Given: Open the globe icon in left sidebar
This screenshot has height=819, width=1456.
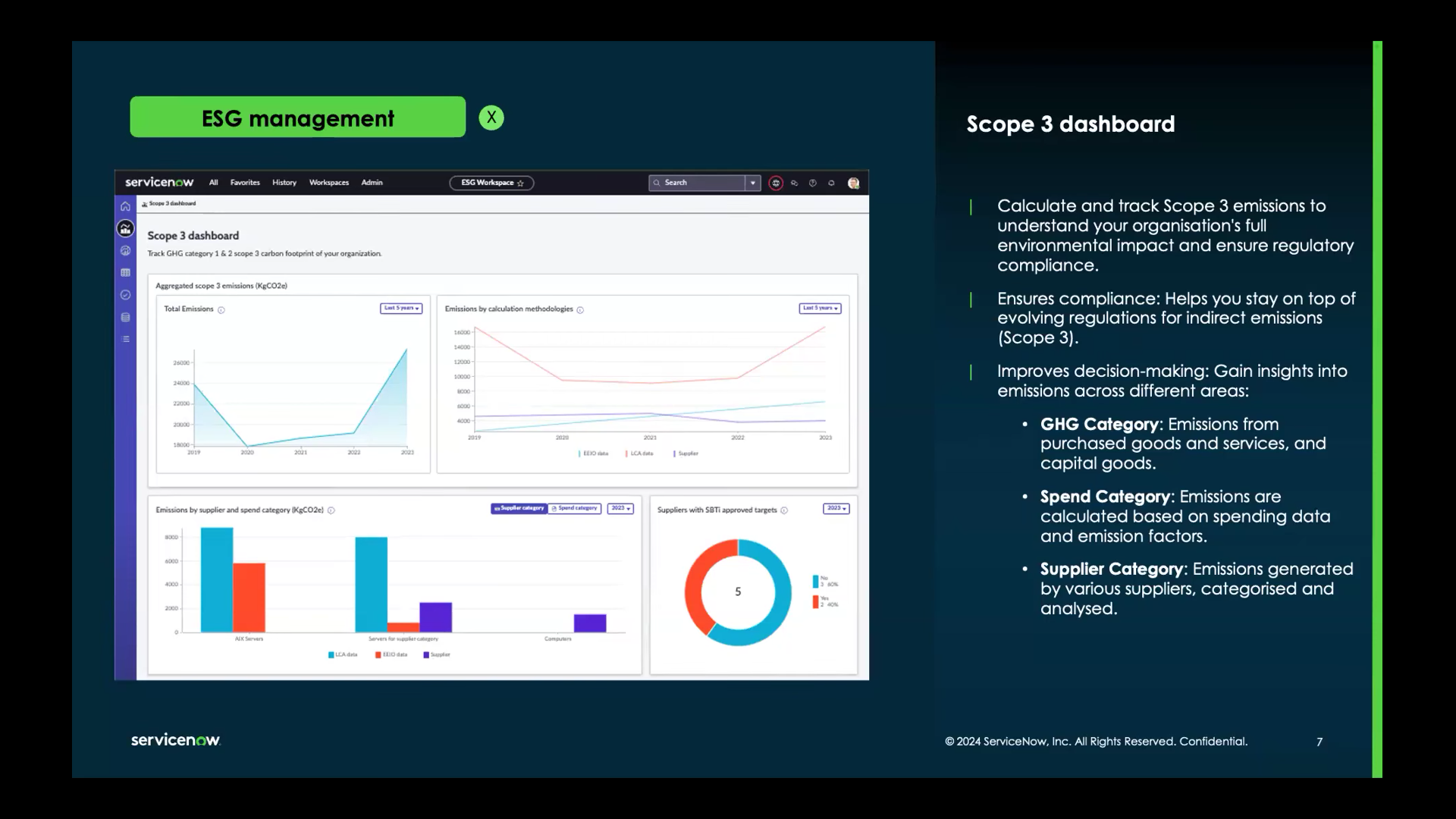Looking at the screenshot, I should (125, 251).
